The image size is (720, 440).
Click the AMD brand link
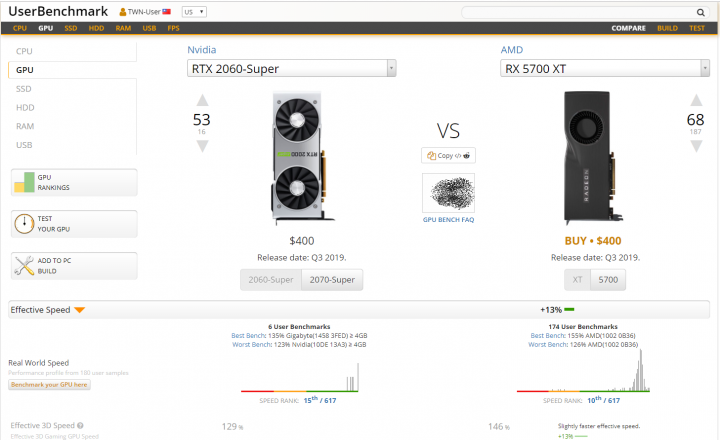point(512,50)
